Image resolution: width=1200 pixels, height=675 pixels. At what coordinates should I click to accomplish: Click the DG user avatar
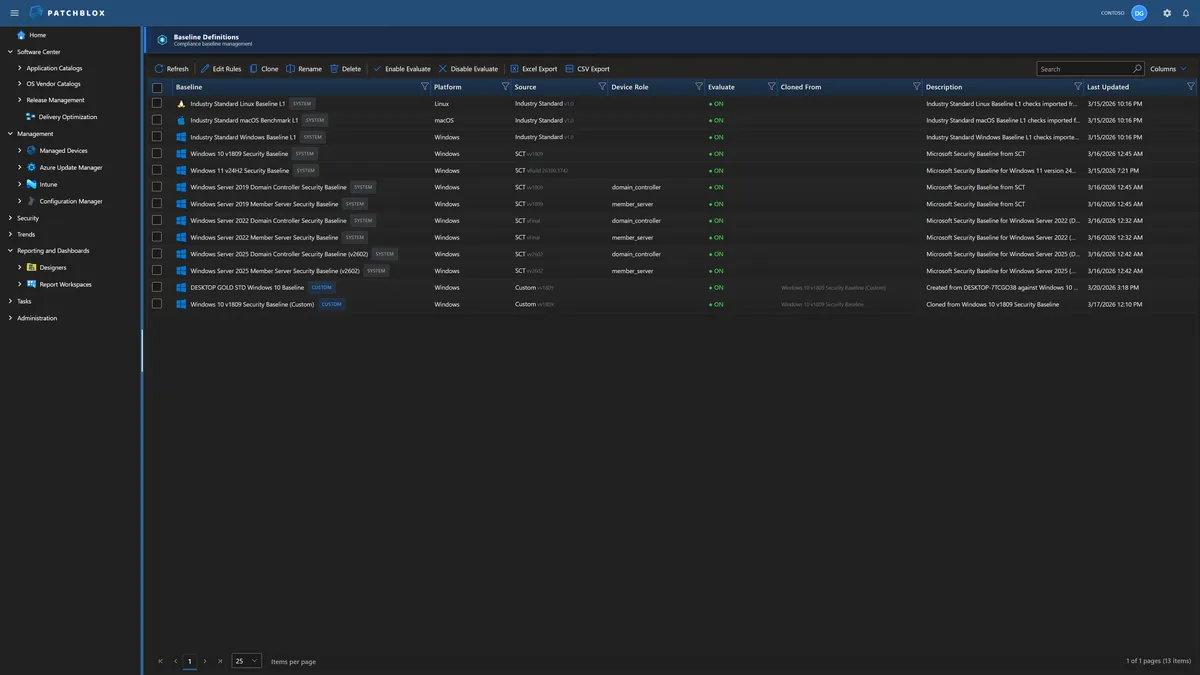point(1139,13)
